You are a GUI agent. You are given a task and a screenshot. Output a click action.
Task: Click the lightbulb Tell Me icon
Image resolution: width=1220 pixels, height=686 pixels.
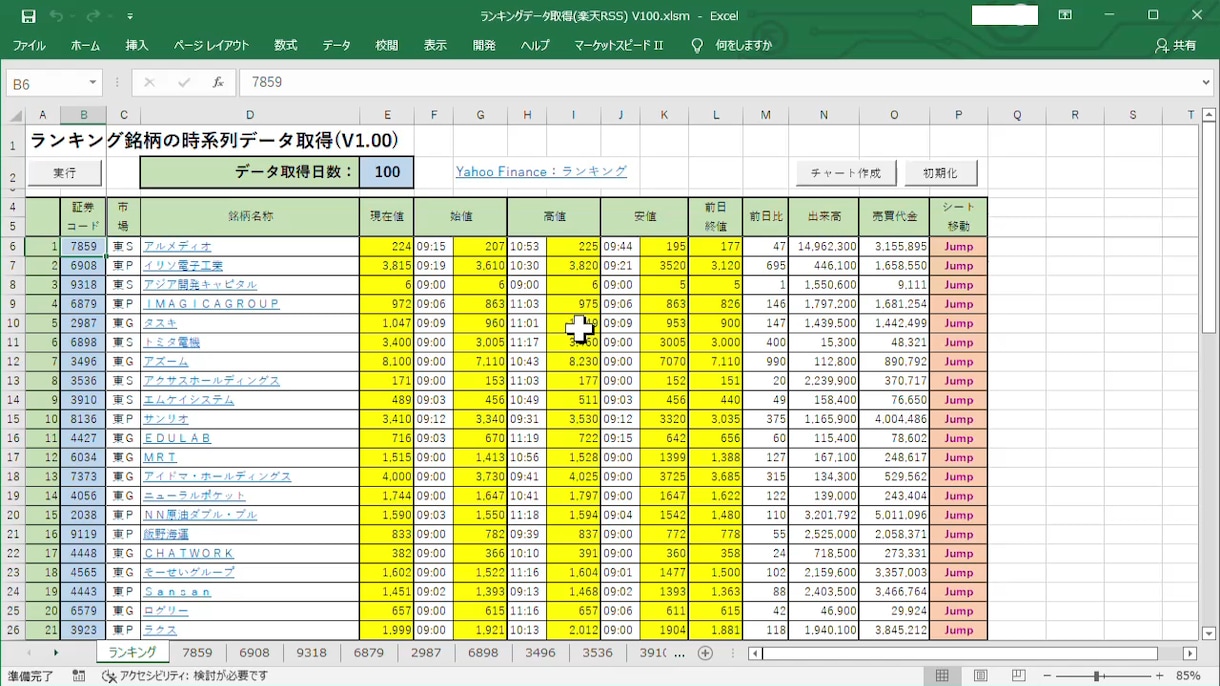tap(697, 46)
